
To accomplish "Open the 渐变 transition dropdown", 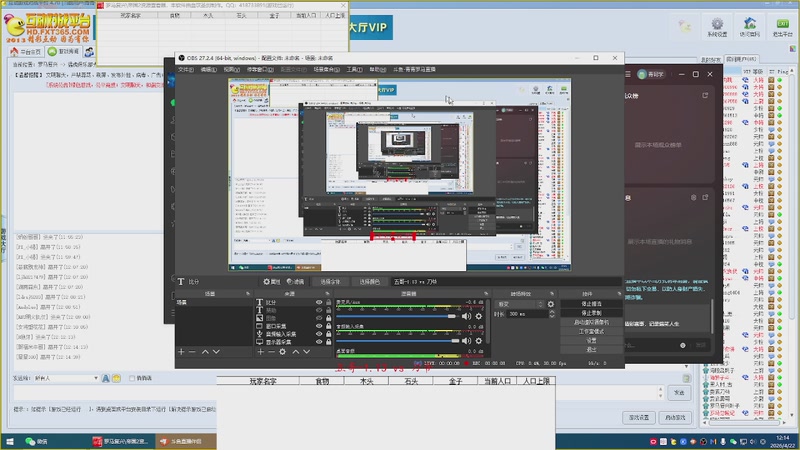I will [x=519, y=304].
